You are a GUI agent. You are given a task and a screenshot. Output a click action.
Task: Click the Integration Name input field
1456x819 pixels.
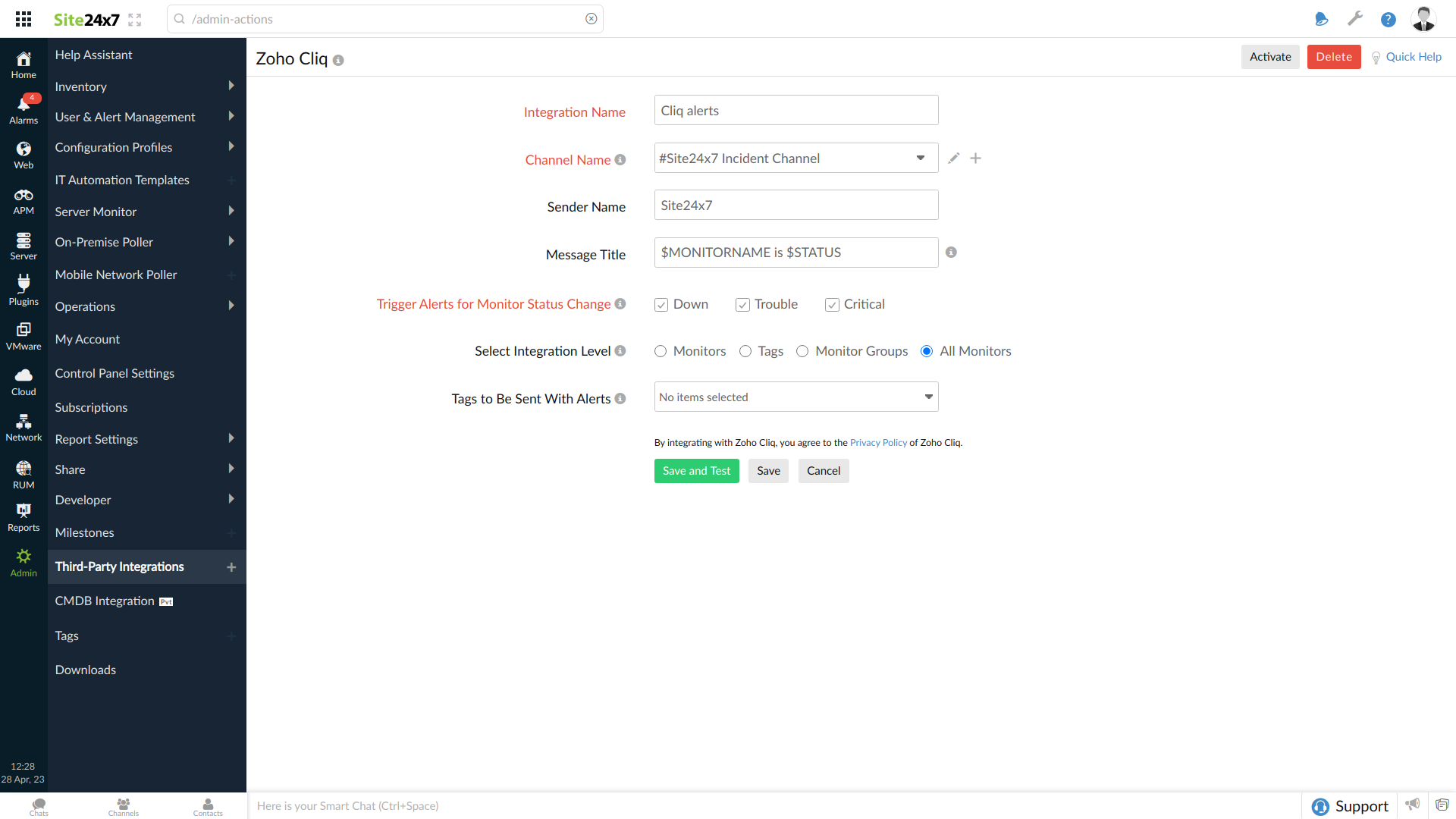(x=796, y=110)
